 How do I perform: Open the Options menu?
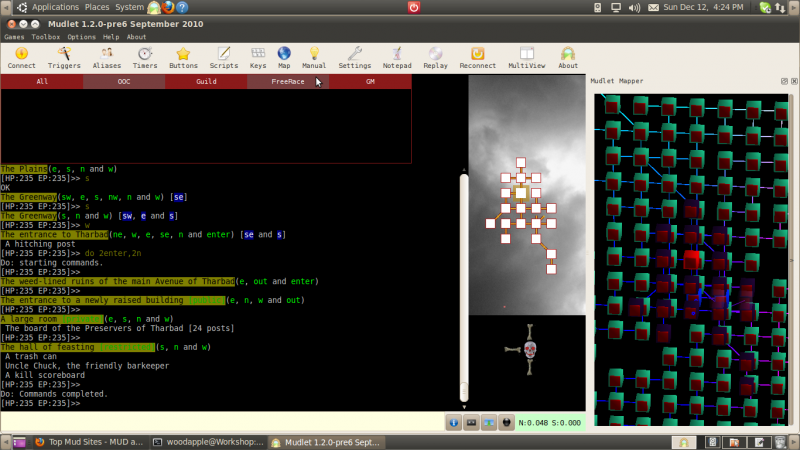(82, 37)
